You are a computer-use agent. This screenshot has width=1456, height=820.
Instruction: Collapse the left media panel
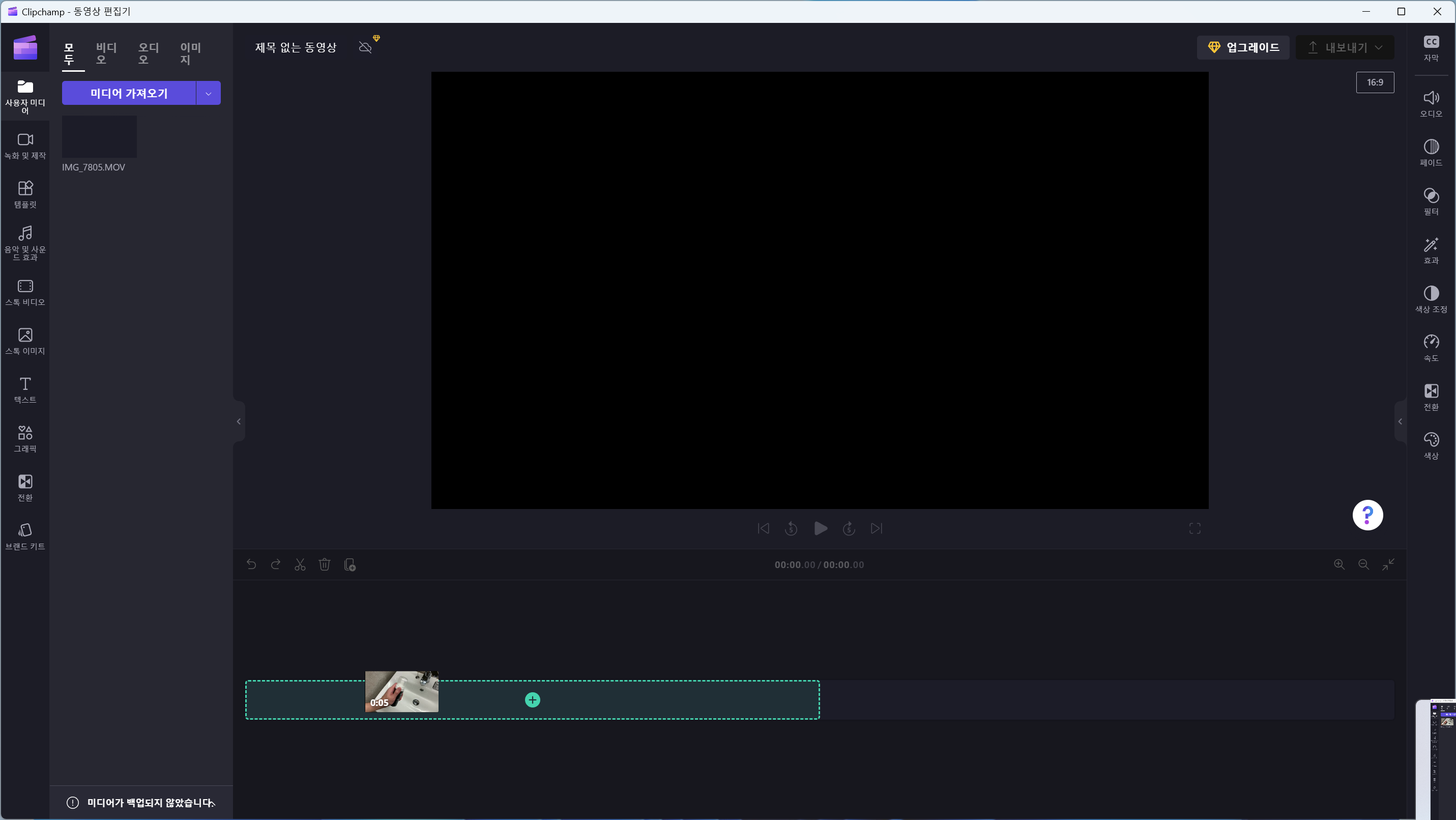[239, 421]
